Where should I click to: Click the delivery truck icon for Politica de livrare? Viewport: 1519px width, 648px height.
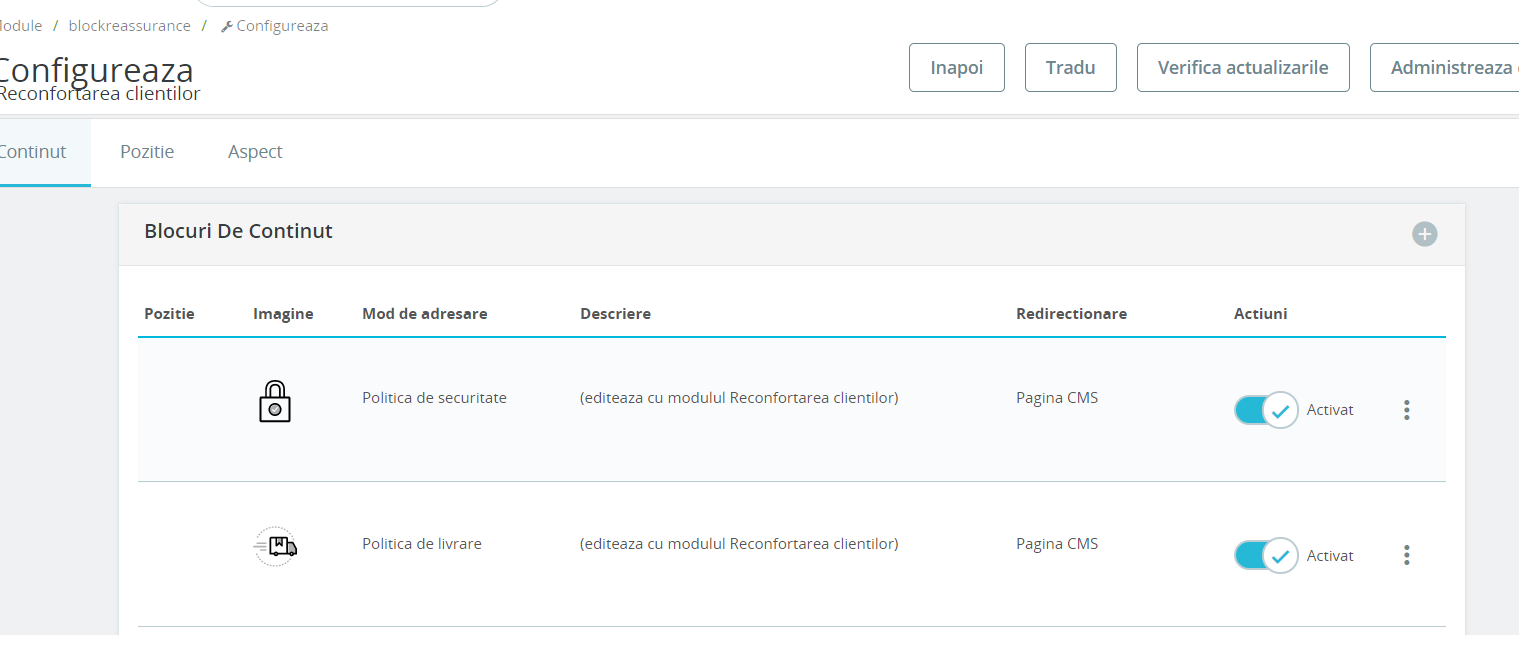tap(275, 547)
